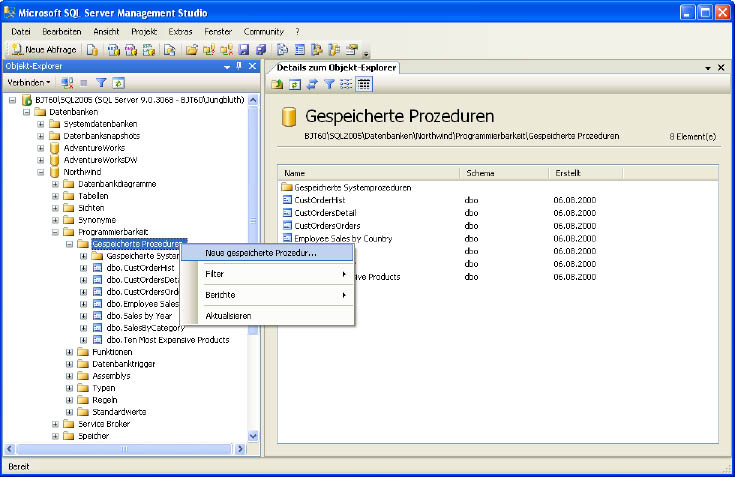Open the toolbar options overflow arrow
Image resolution: width=735 pixels, height=477 pixels.
[x=366, y=52]
